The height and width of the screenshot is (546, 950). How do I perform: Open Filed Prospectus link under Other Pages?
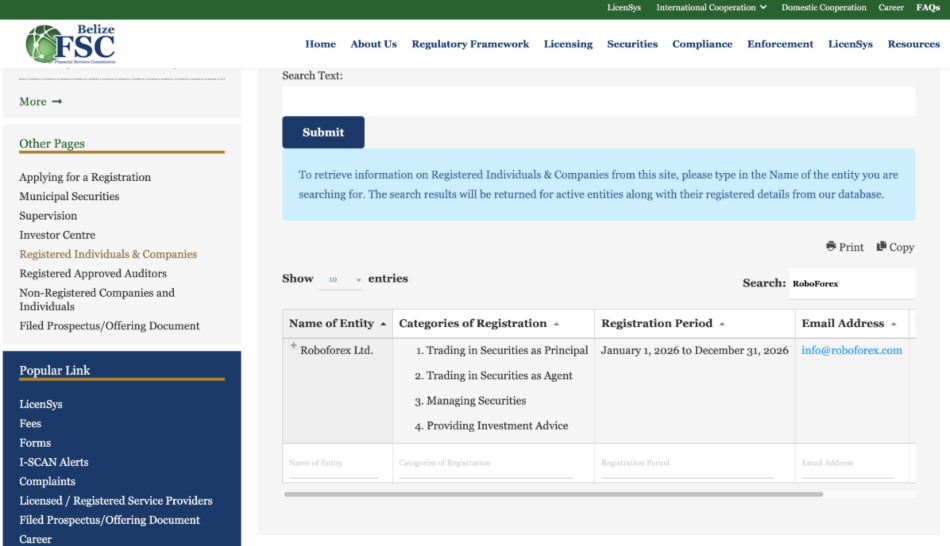(109, 326)
